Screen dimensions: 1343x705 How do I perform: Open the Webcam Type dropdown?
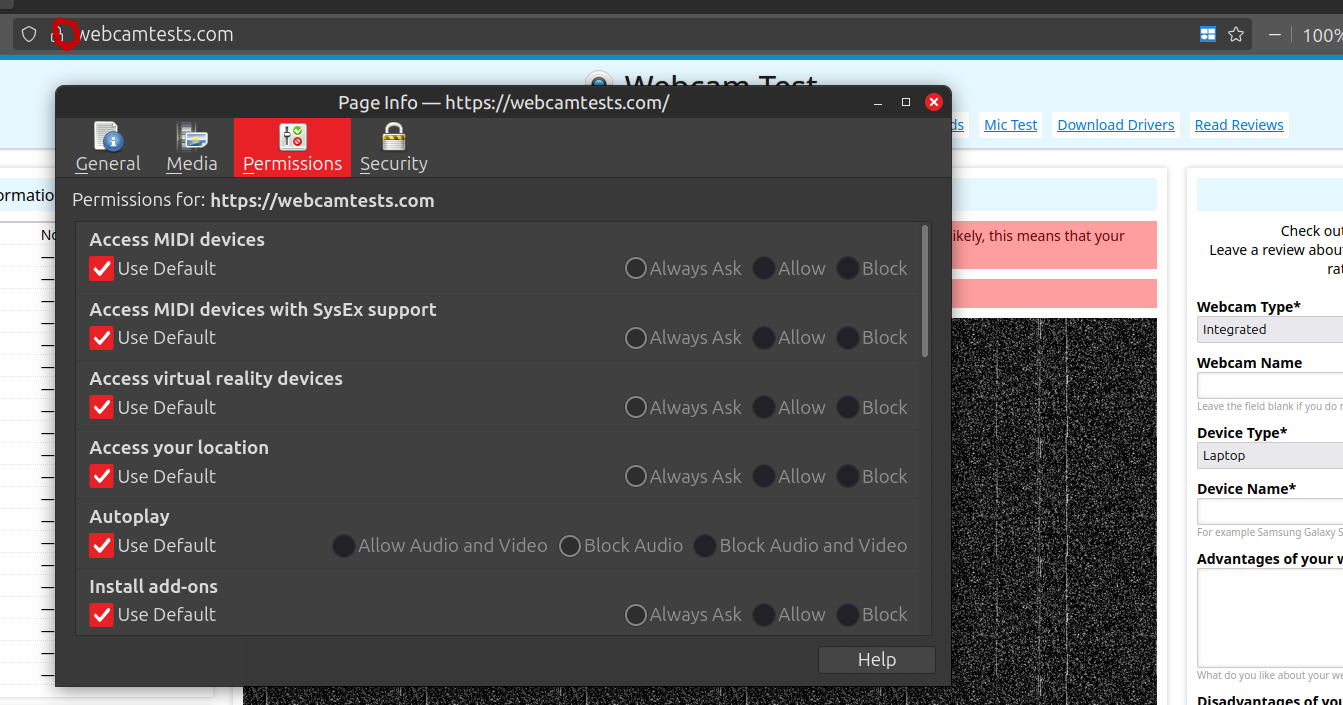tap(1270, 329)
